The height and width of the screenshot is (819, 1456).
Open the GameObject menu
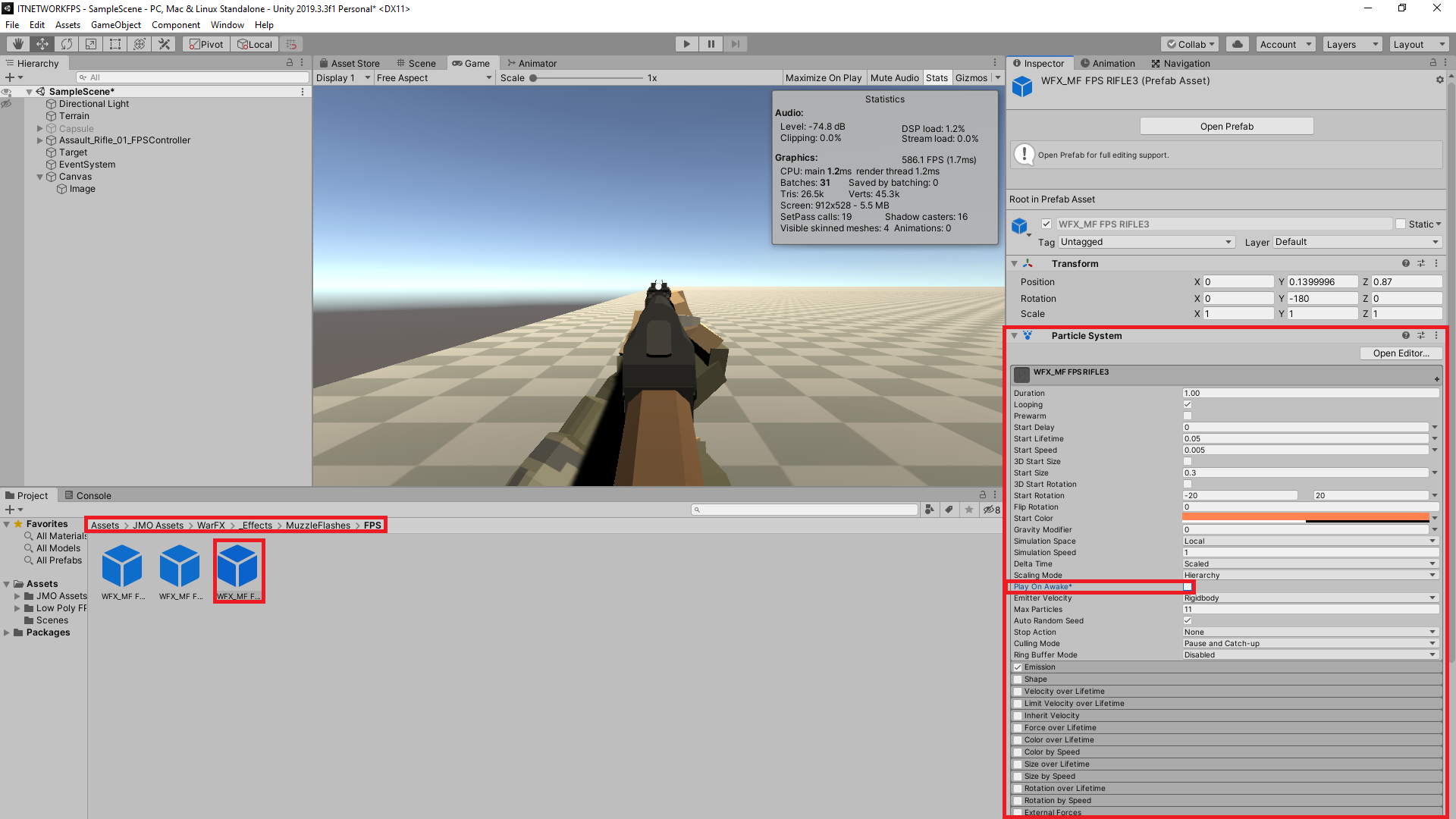click(115, 24)
